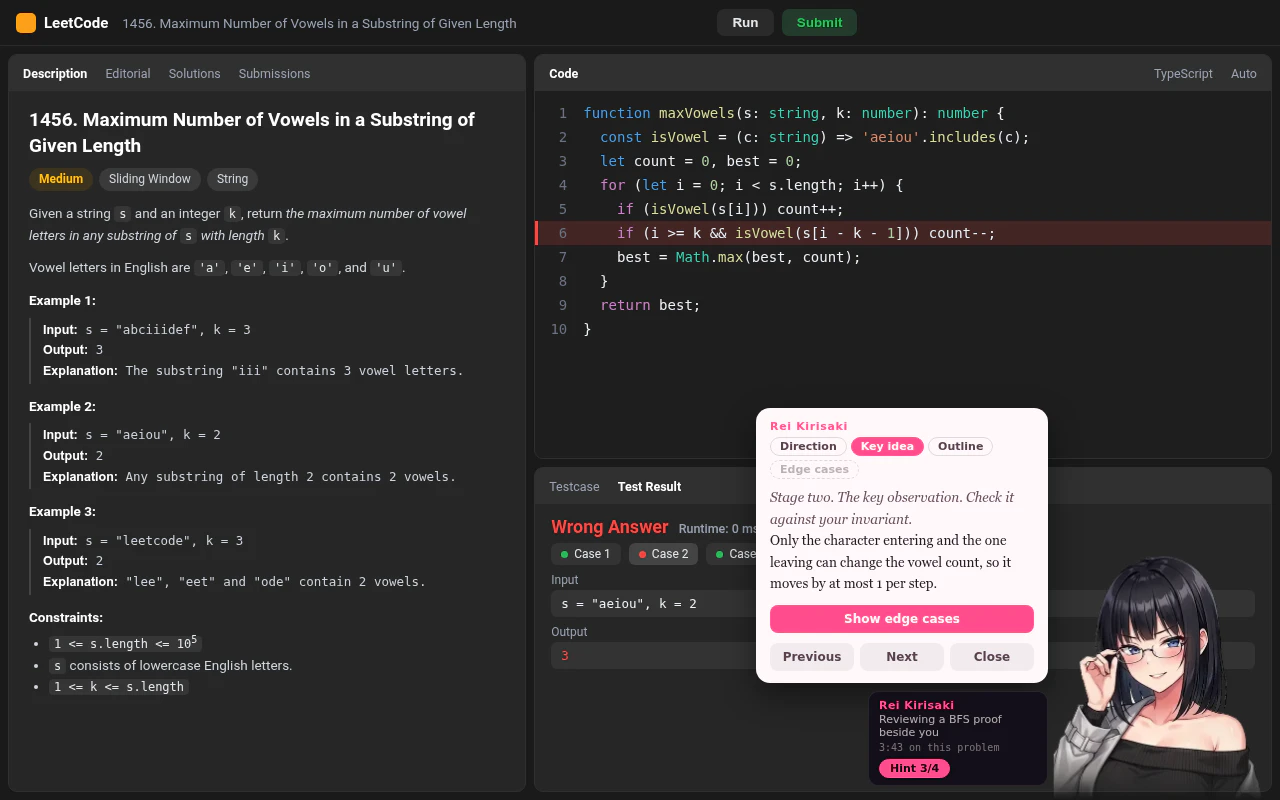The width and height of the screenshot is (1280, 800).
Task: Select the Edge cases hint stage
Action: tap(814, 470)
